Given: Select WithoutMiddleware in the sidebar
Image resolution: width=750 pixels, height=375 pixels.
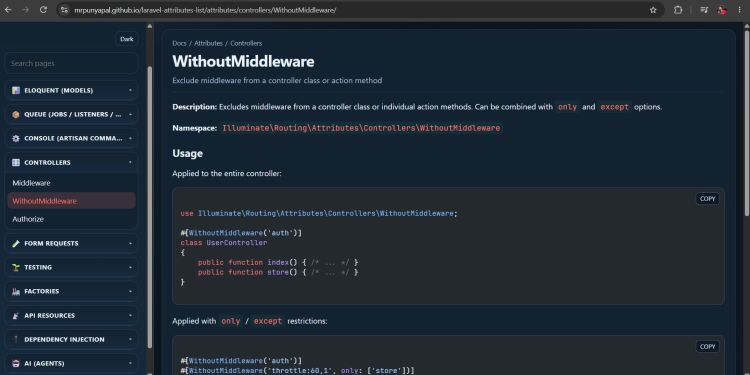Looking at the screenshot, I should [x=71, y=201].
